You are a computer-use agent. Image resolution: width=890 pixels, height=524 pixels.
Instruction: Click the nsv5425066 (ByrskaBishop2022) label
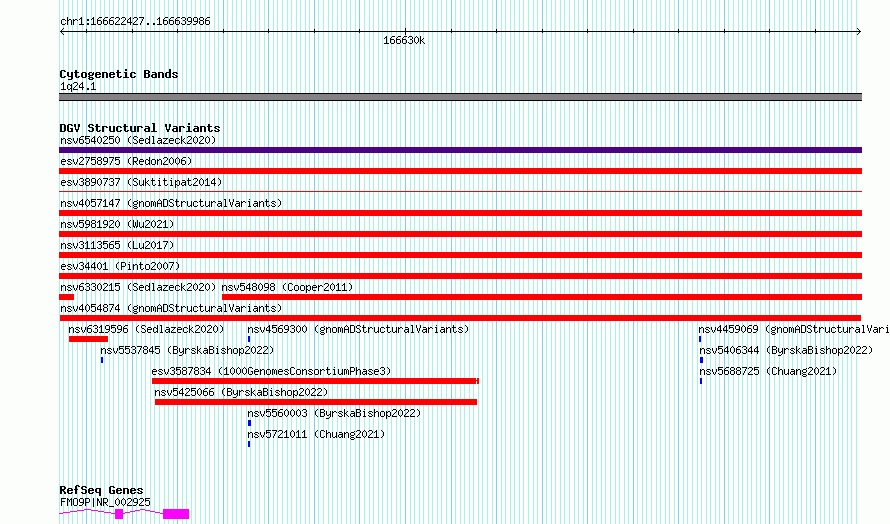pyautogui.click(x=241, y=392)
